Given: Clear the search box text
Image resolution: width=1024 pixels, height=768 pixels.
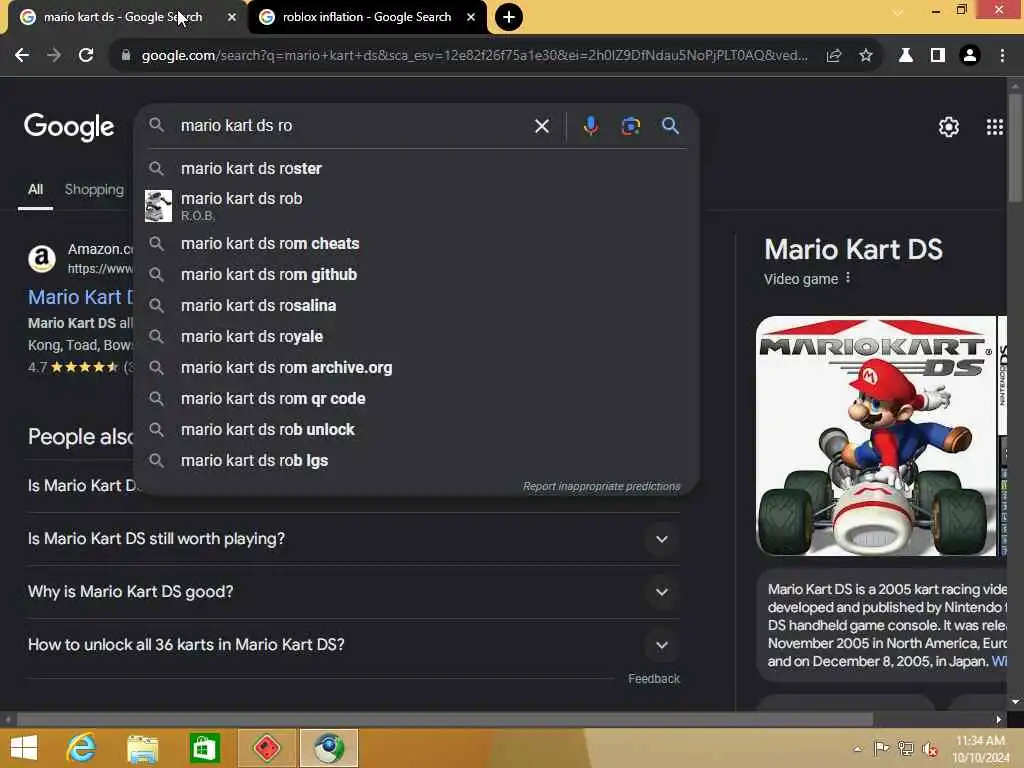Looking at the screenshot, I should pyautogui.click(x=542, y=126).
